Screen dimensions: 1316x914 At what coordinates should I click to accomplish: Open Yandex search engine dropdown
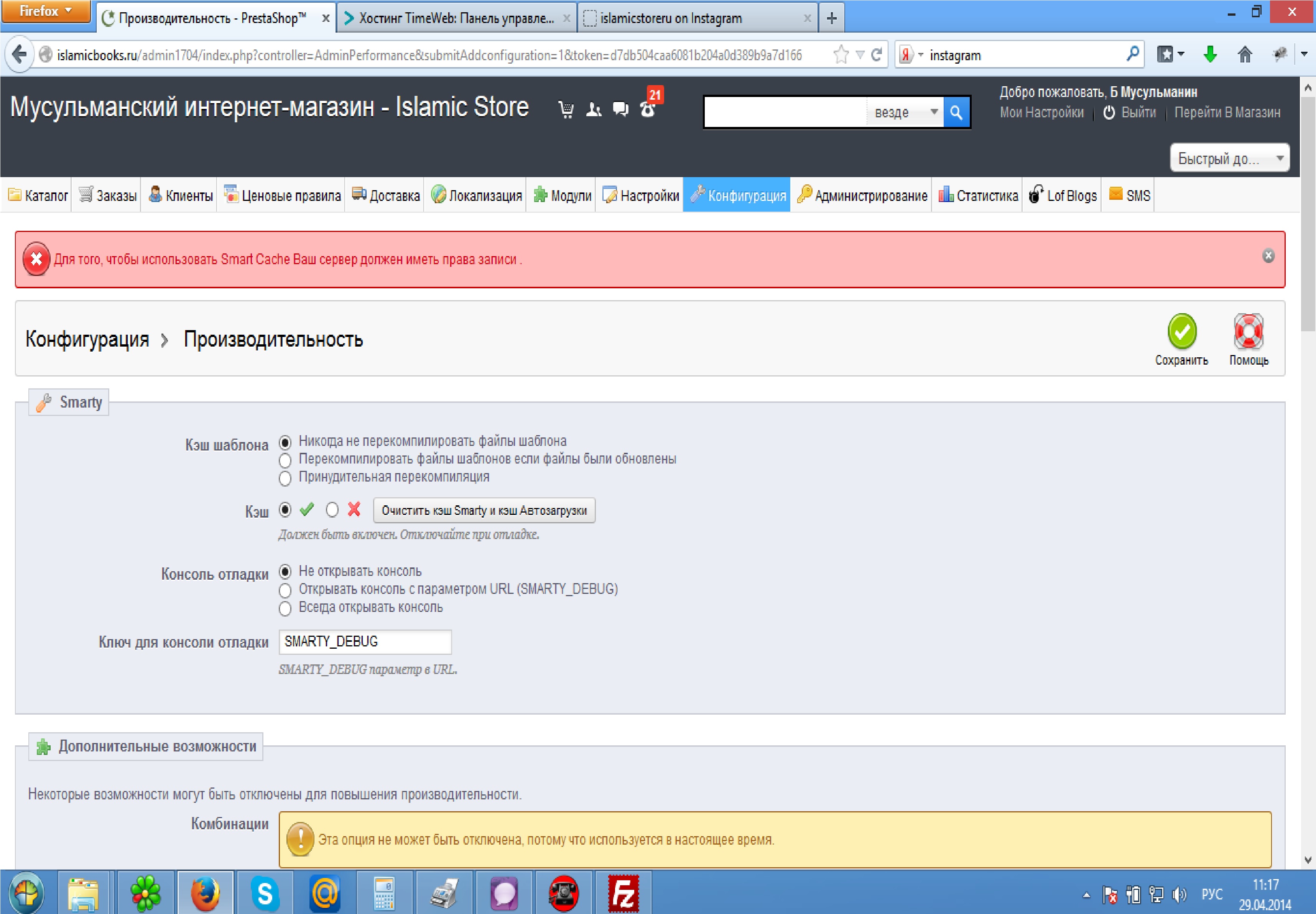[x=910, y=55]
